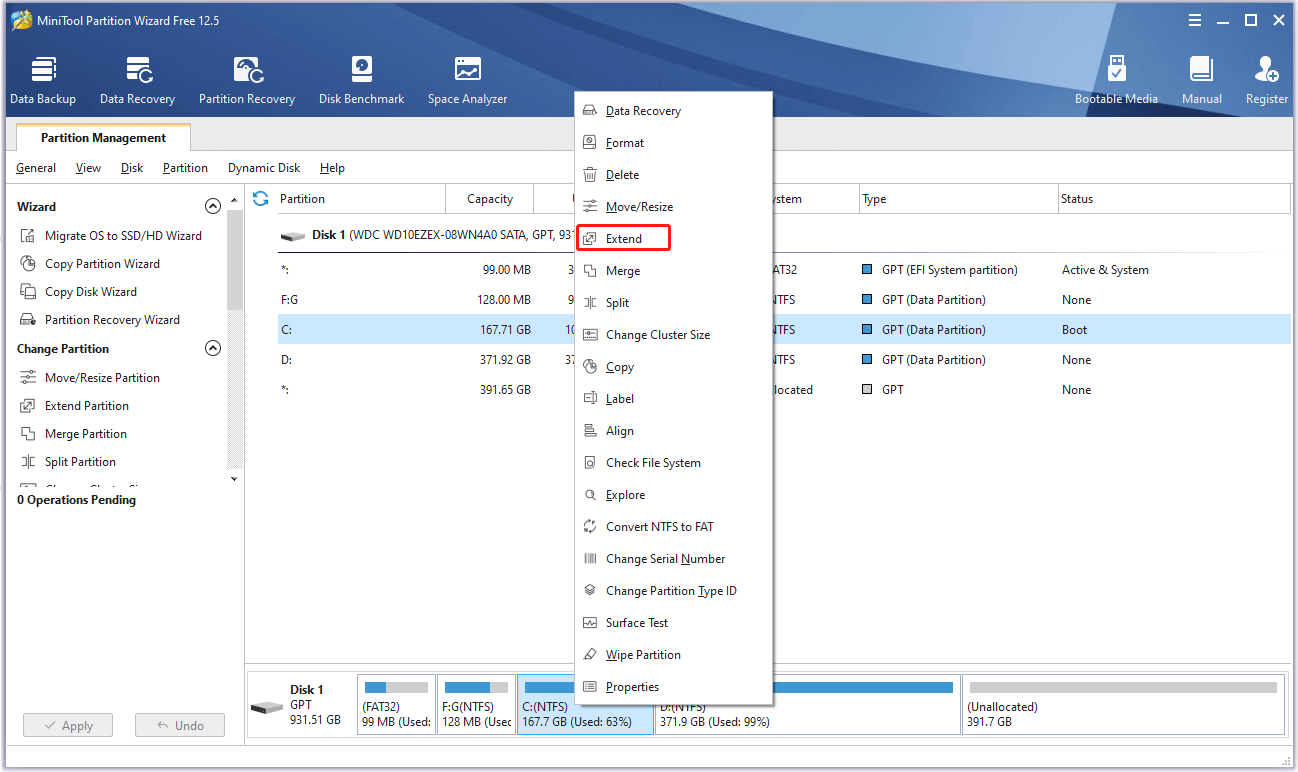Image resolution: width=1298 pixels, height=772 pixels.
Task: Launch Migrate OS to SSD/HD Wizard
Action: point(111,236)
